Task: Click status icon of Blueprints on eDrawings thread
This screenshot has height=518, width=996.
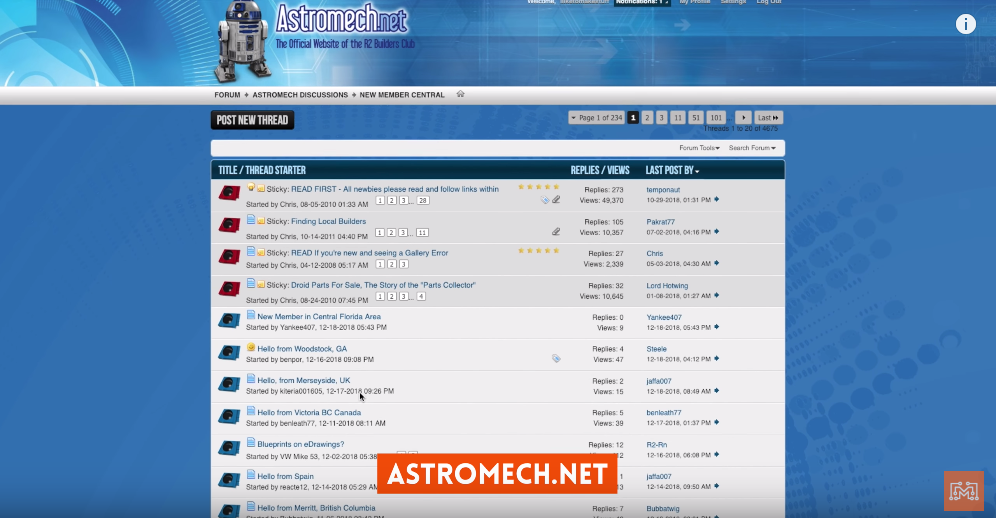Action: point(229,448)
